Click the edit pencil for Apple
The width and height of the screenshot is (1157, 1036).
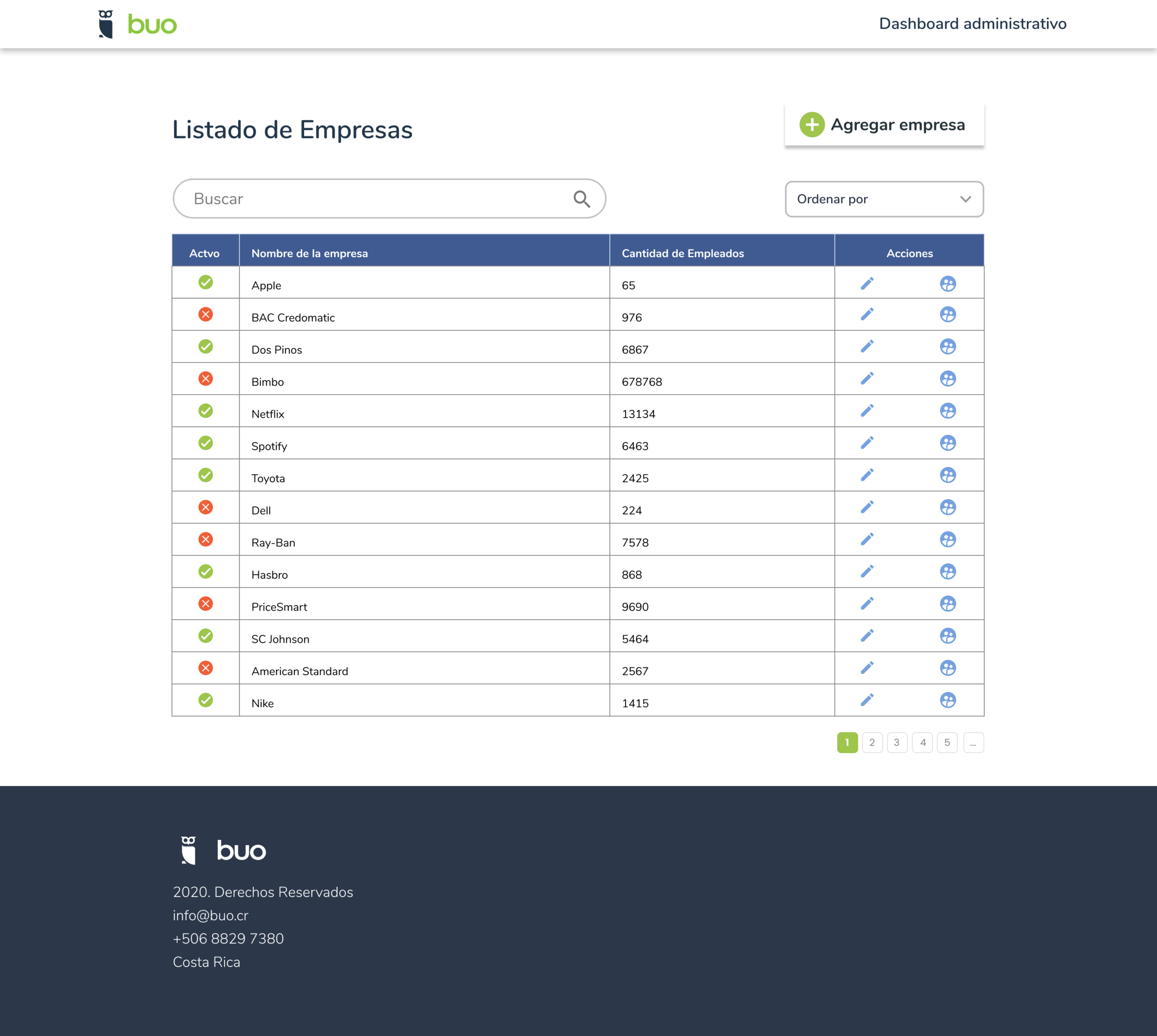tap(867, 283)
